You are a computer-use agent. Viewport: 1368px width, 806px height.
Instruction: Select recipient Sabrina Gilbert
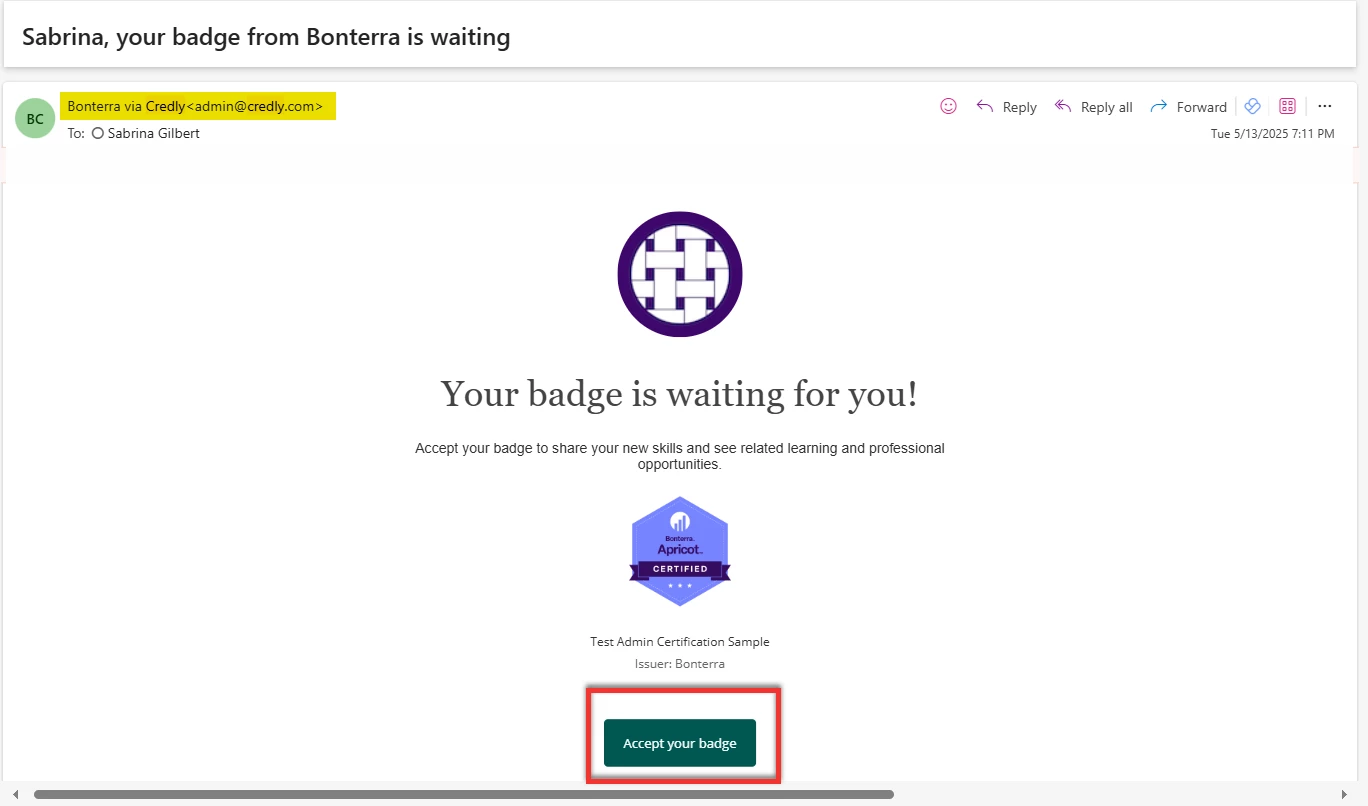pos(153,133)
